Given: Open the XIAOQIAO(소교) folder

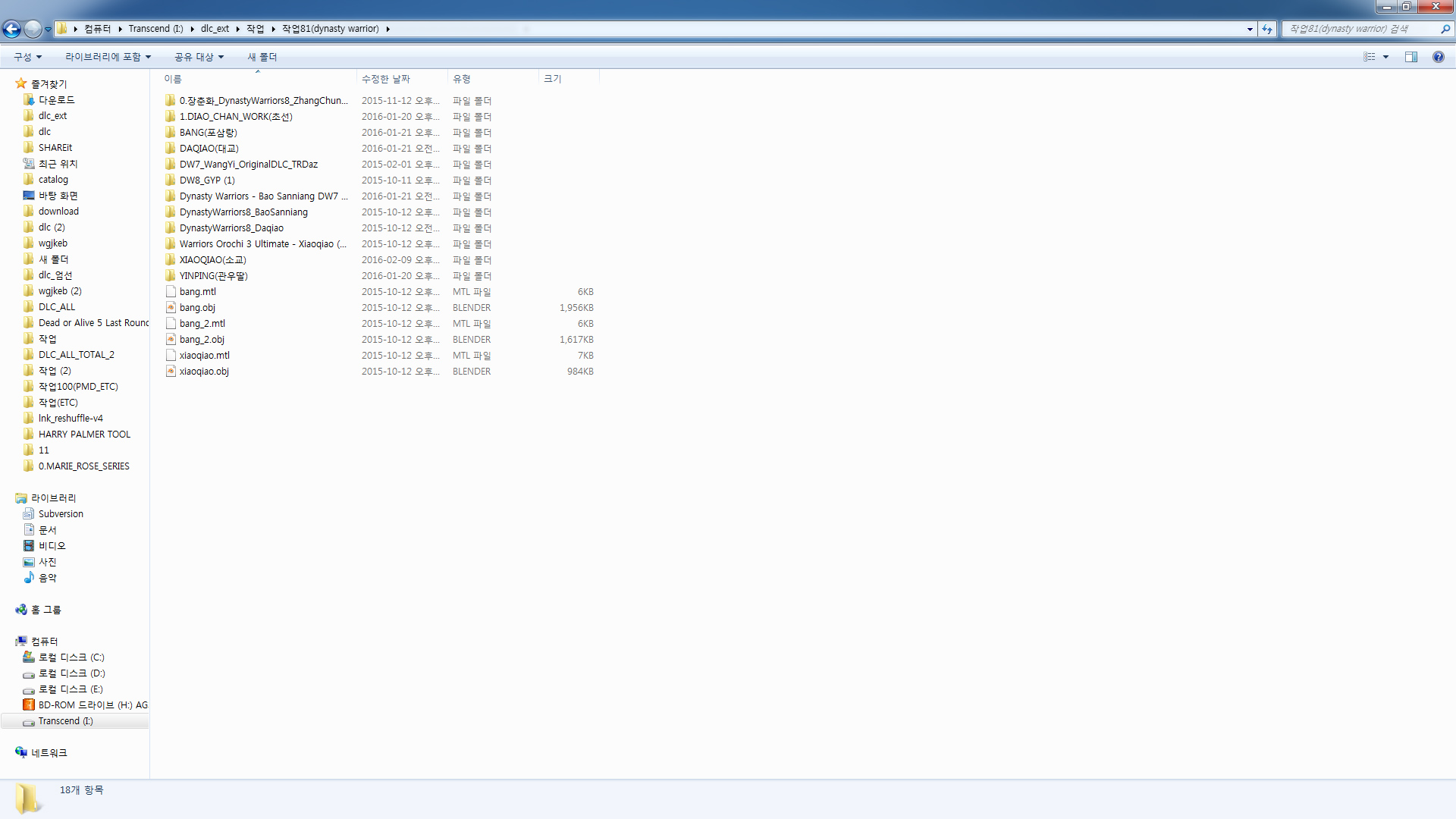Looking at the screenshot, I should pyautogui.click(x=212, y=260).
